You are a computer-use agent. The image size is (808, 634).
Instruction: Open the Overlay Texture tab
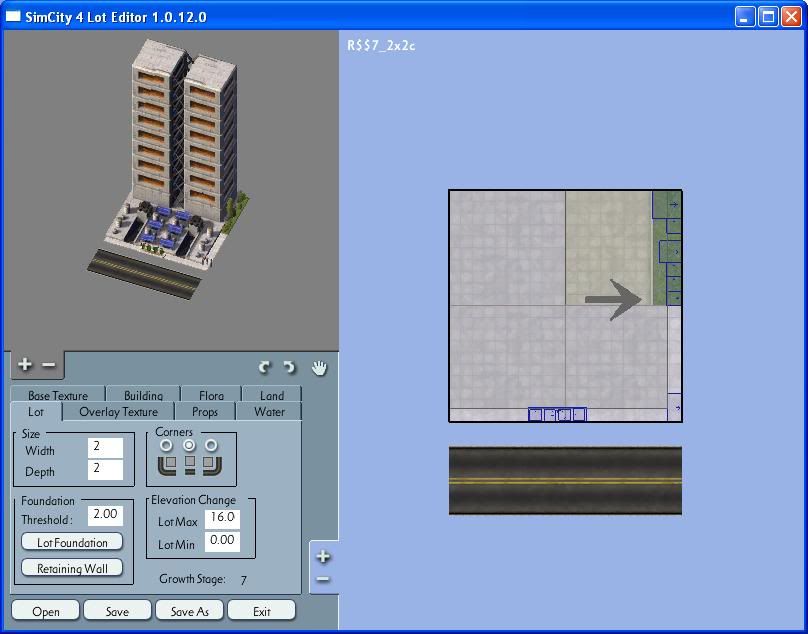(119, 412)
